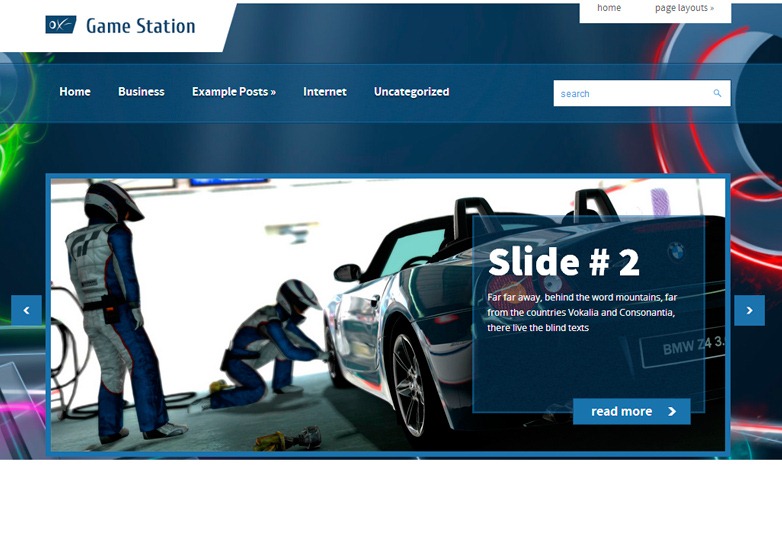Click the OX logo icon in header

[60, 25]
